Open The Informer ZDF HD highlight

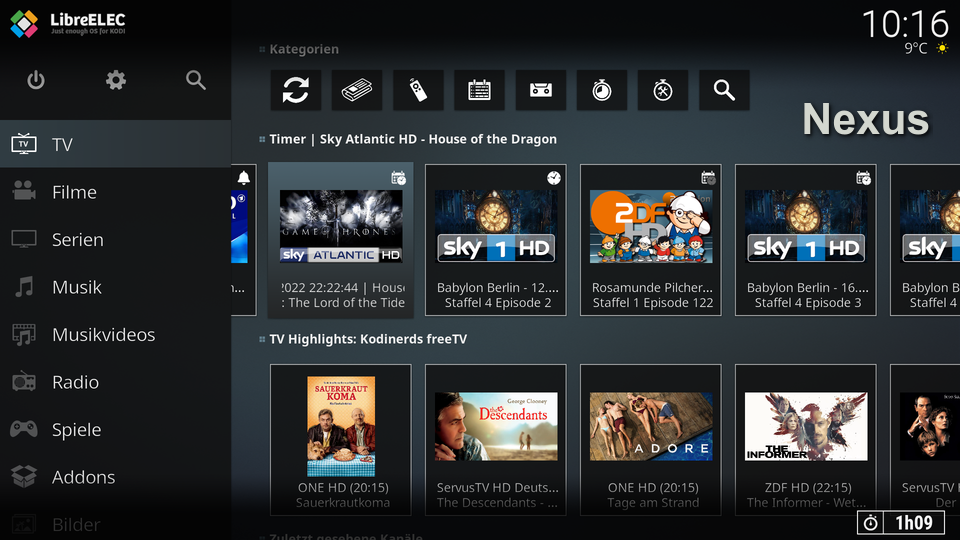coord(806,440)
